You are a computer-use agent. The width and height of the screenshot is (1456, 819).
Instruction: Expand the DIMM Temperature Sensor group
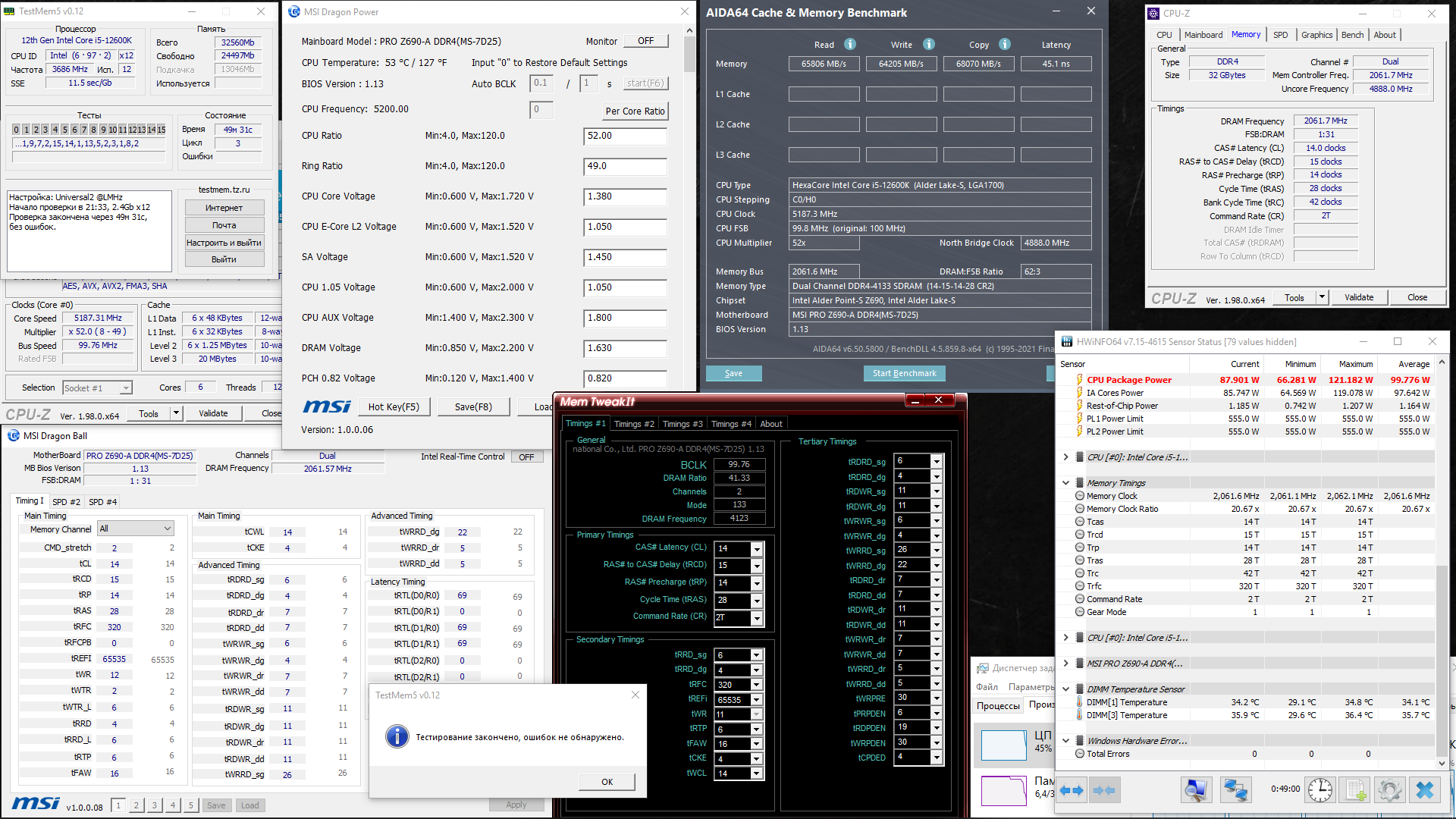pos(1065,689)
